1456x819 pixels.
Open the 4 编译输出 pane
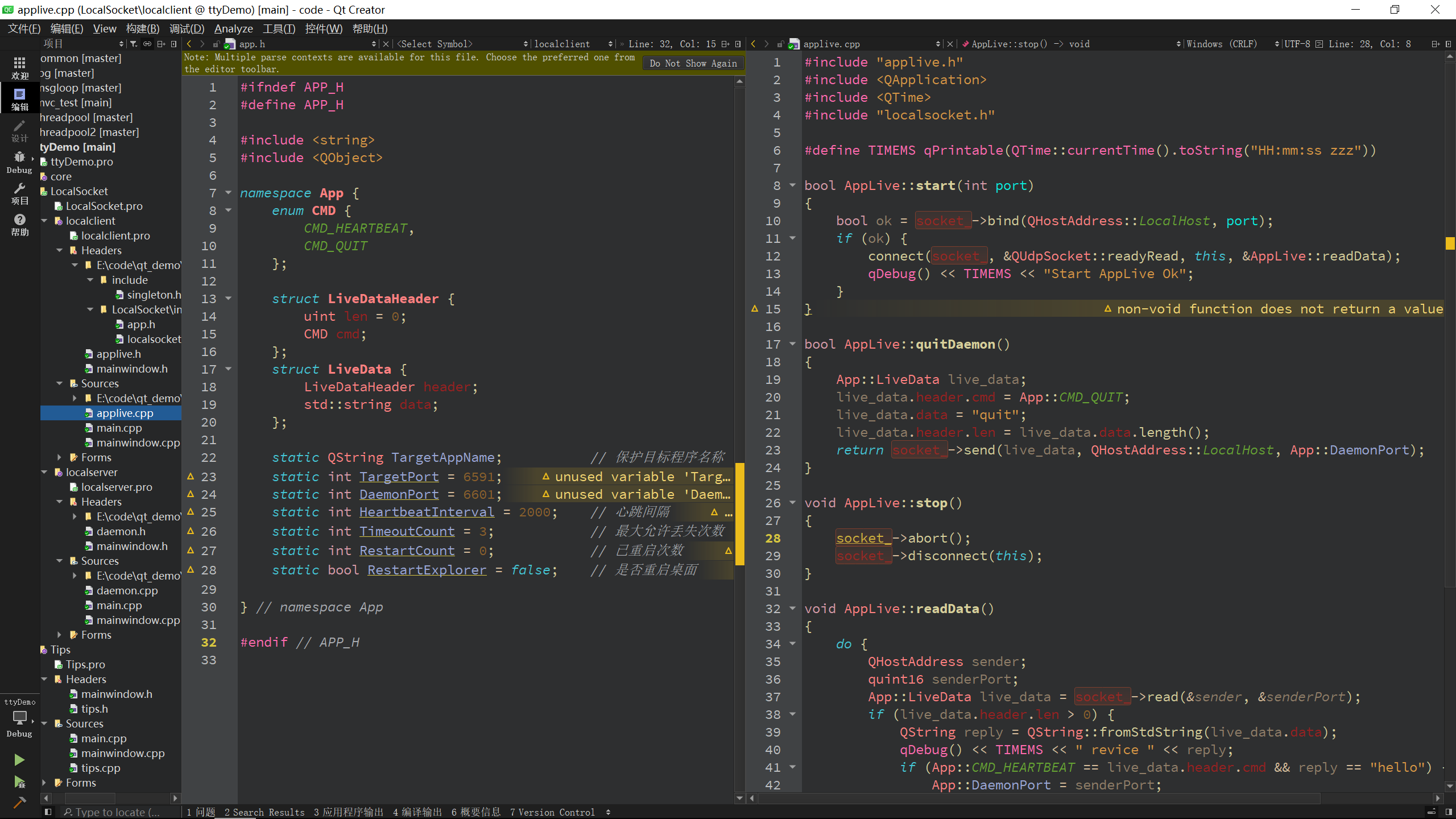coord(417,812)
